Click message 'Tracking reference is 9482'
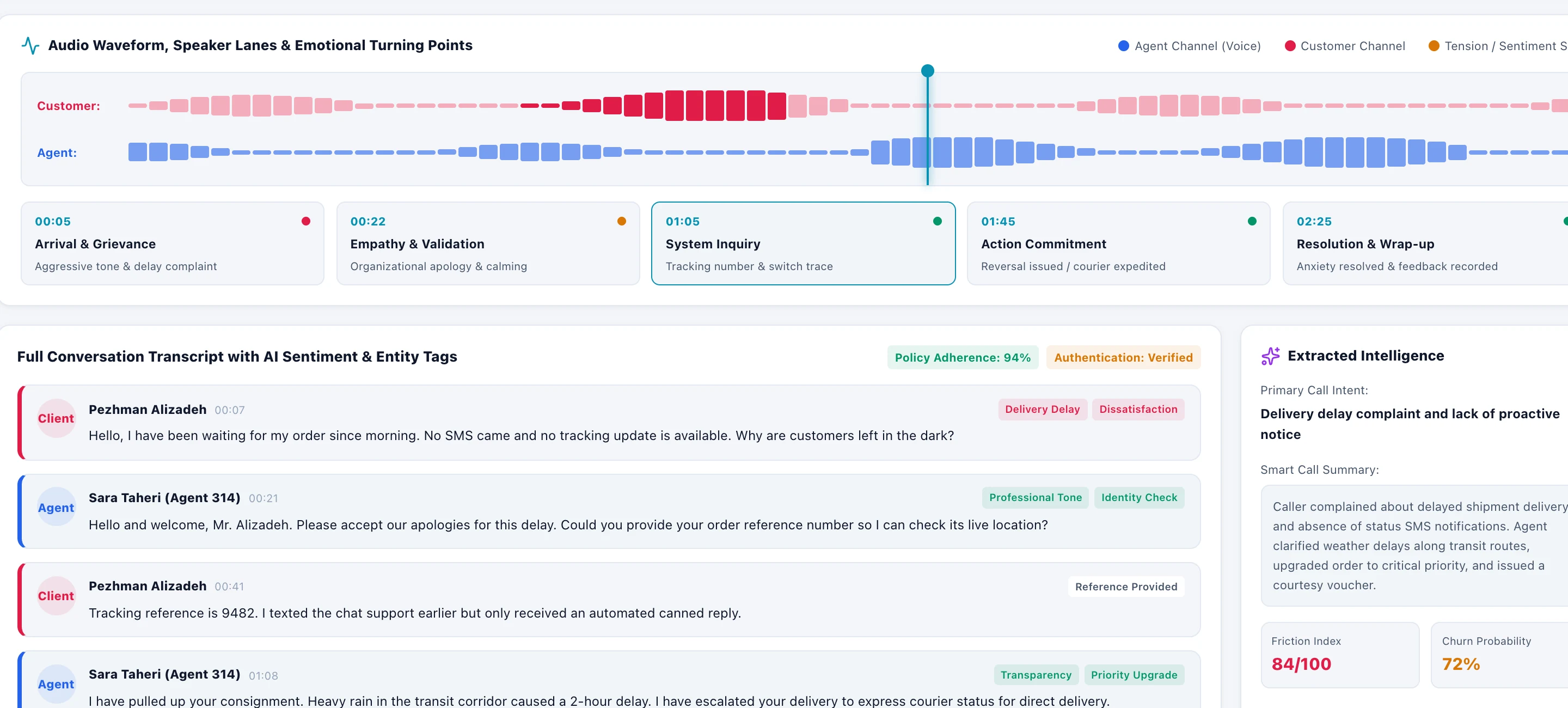The image size is (1568, 708). [x=414, y=613]
